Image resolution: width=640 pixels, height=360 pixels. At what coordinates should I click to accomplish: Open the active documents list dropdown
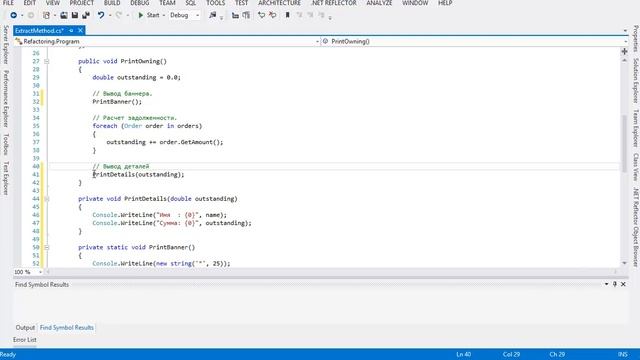(625, 31)
